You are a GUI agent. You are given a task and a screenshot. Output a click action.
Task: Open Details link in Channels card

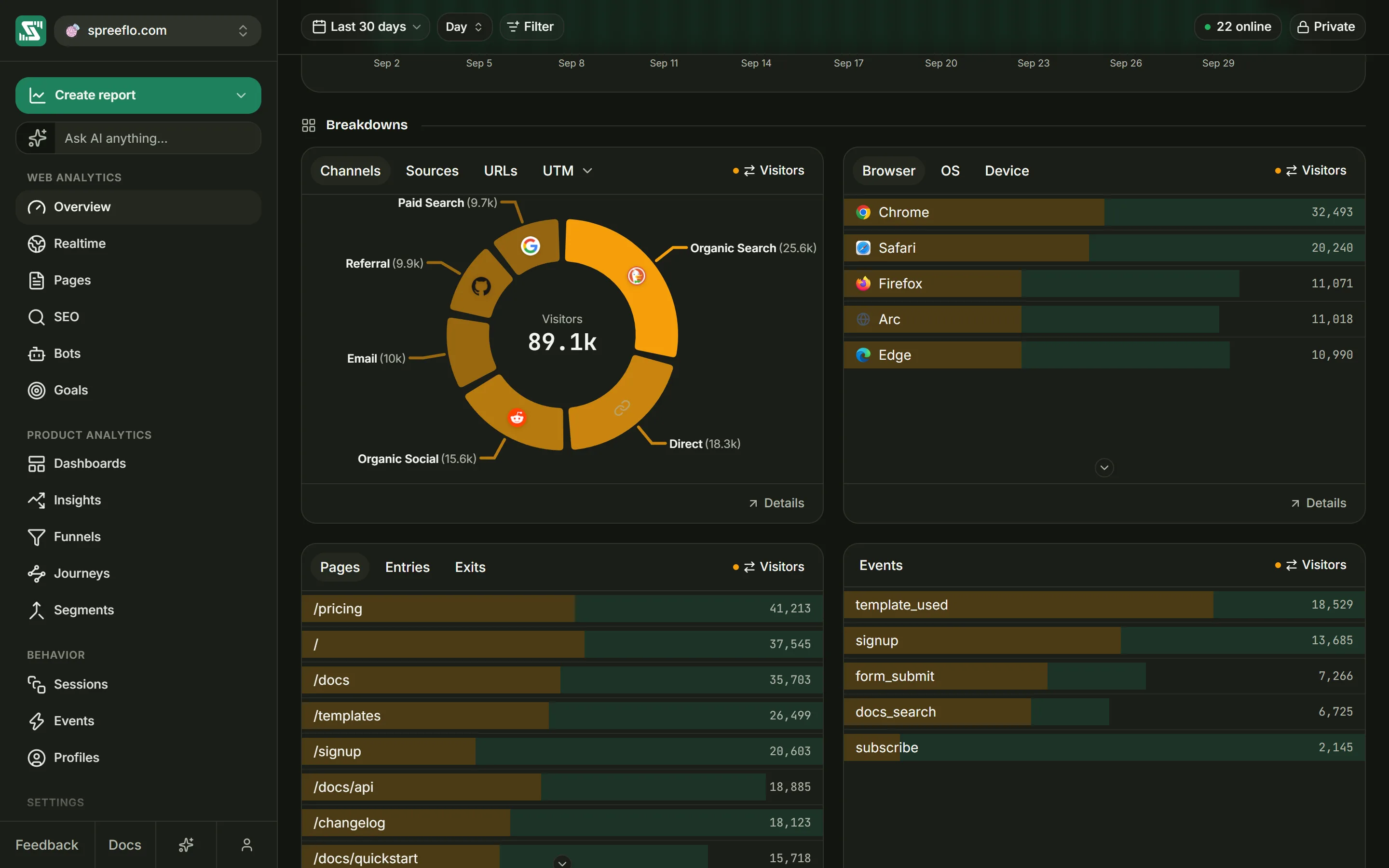click(x=776, y=503)
